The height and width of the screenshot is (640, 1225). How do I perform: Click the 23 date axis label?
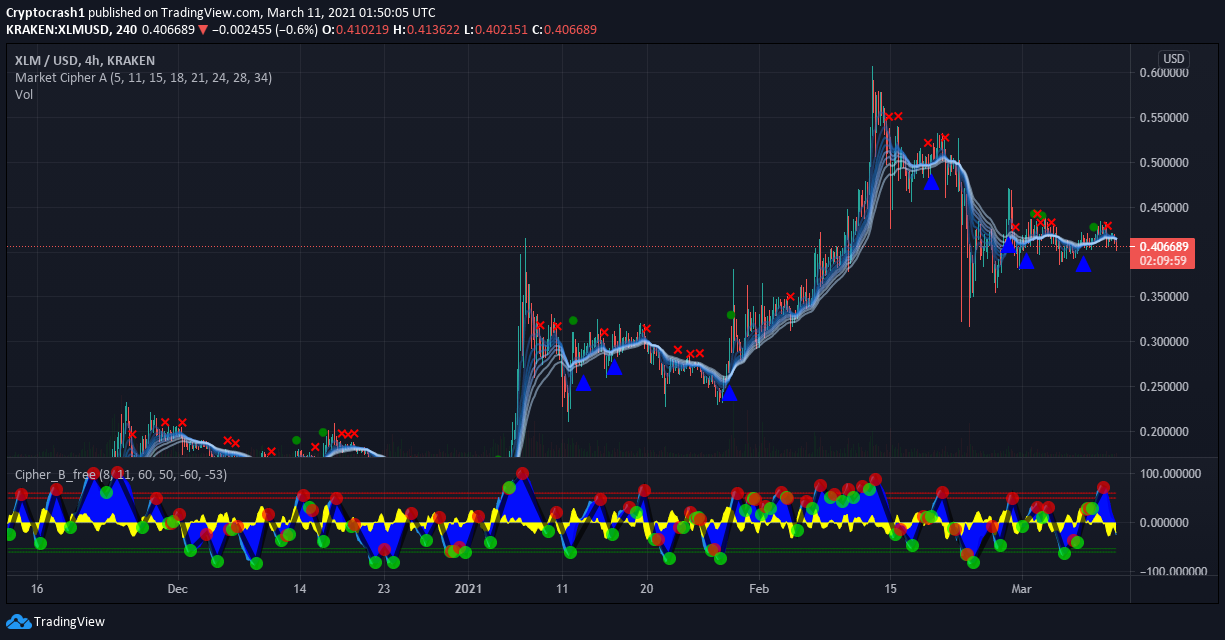pos(384,589)
